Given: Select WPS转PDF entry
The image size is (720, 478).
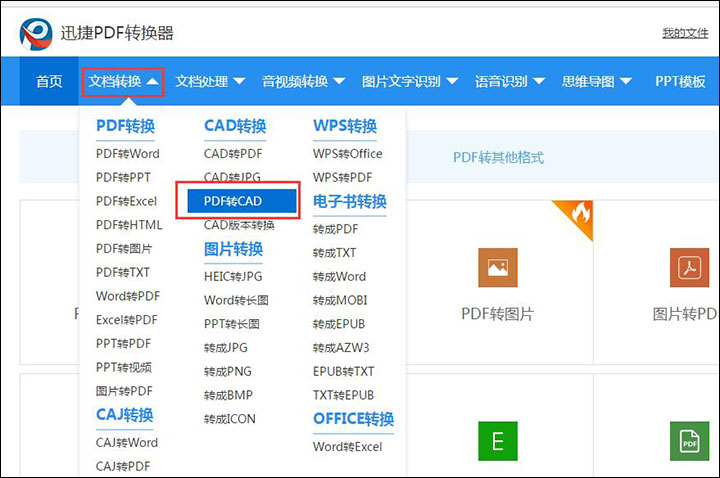Looking at the screenshot, I should (342, 177).
